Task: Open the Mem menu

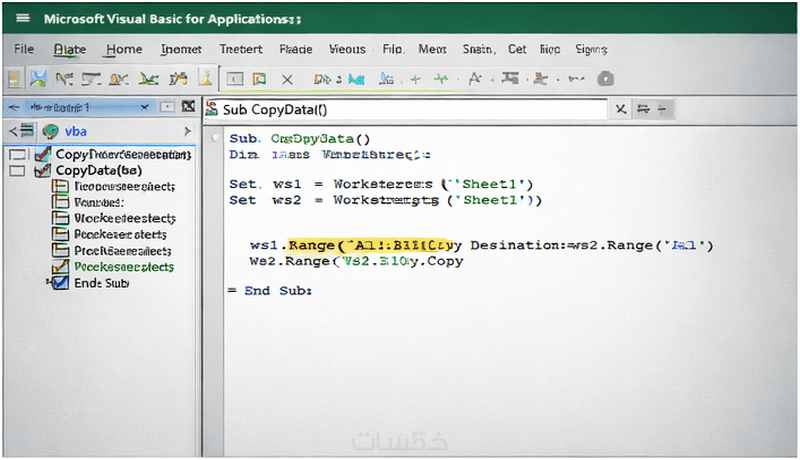Action: (432, 49)
